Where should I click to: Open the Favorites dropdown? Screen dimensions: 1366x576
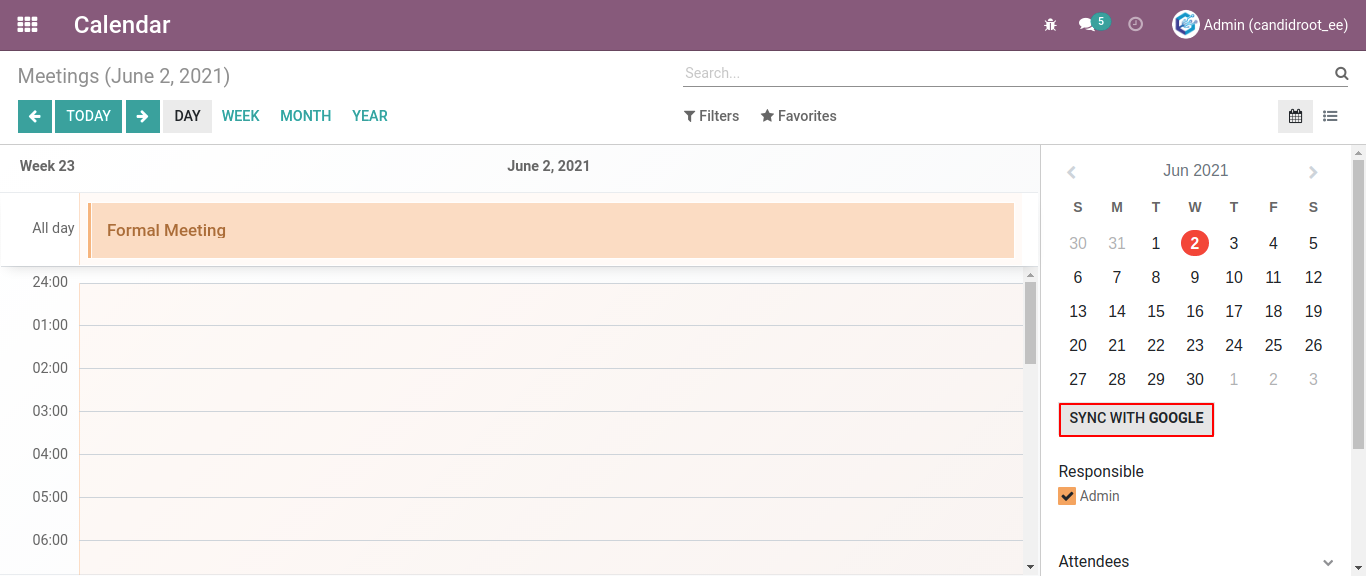798,116
